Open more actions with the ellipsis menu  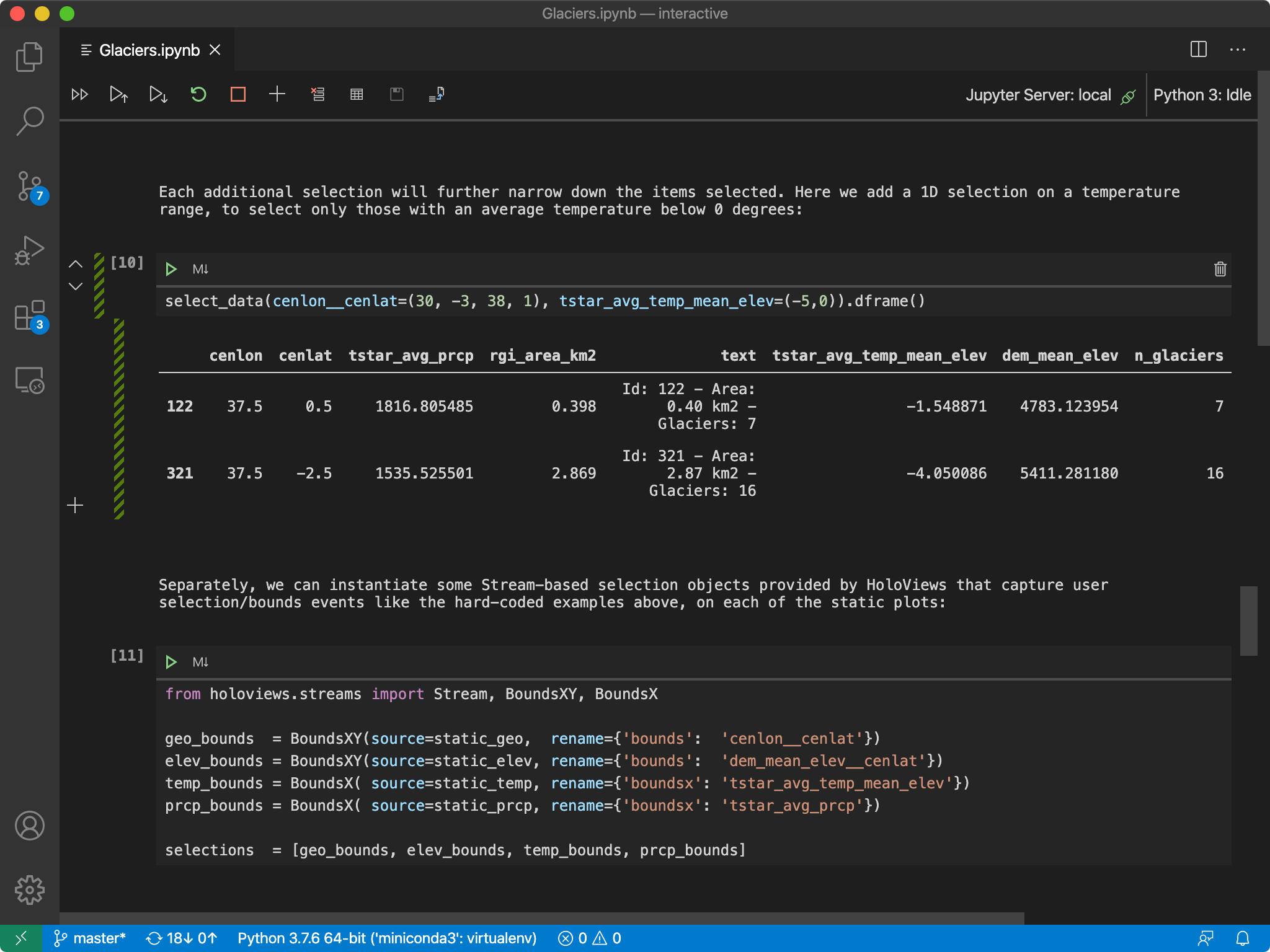click(x=1239, y=50)
